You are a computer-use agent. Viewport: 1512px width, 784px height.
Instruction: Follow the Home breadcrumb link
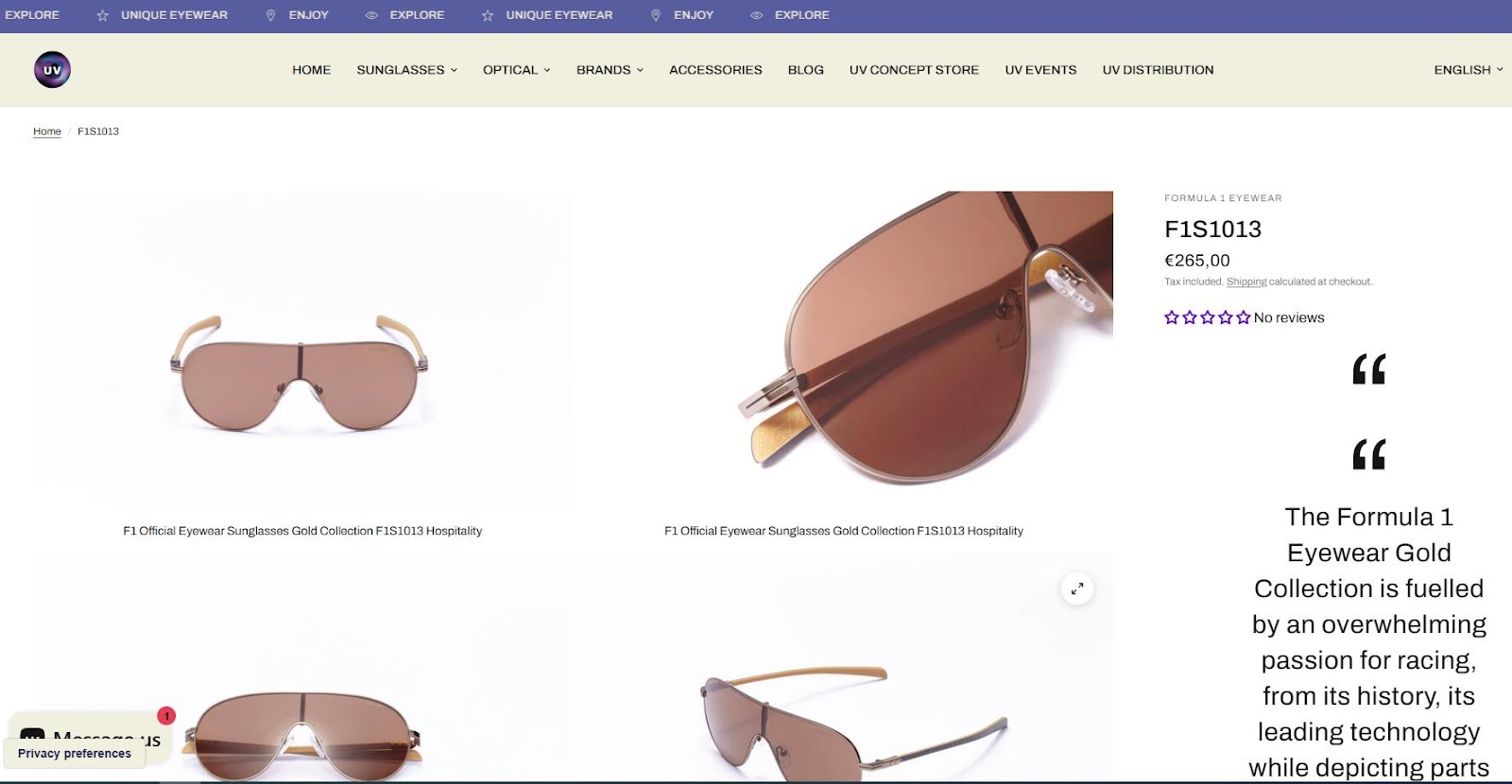(47, 131)
